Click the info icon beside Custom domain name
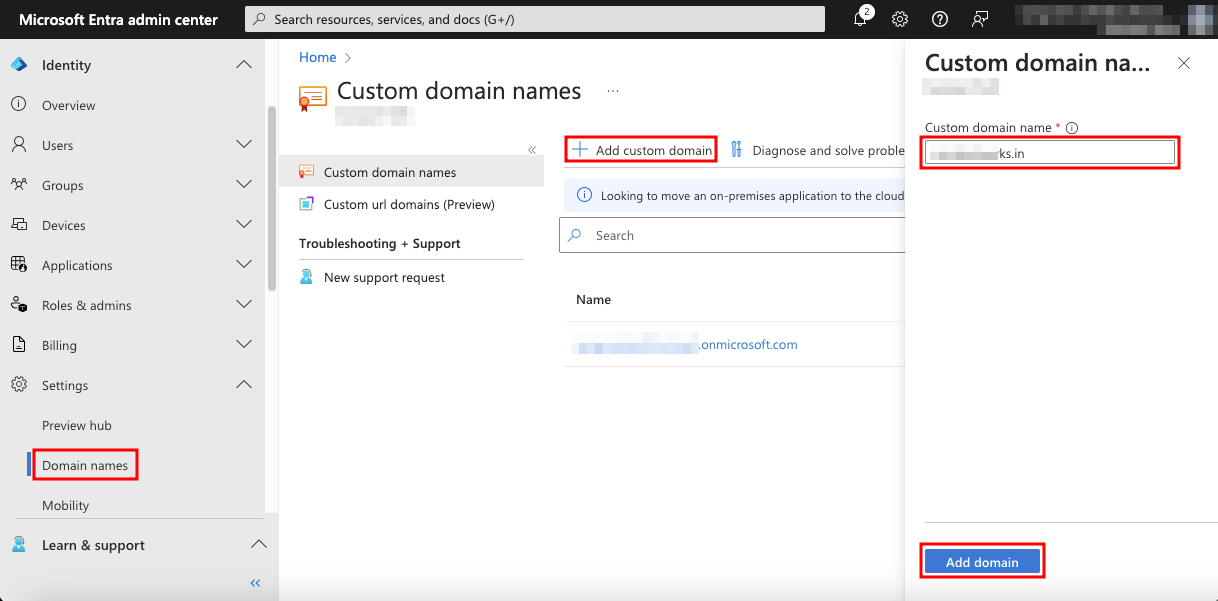The width and height of the screenshot is (1218, 601). pyautogui.click(x=1072, y=128)
